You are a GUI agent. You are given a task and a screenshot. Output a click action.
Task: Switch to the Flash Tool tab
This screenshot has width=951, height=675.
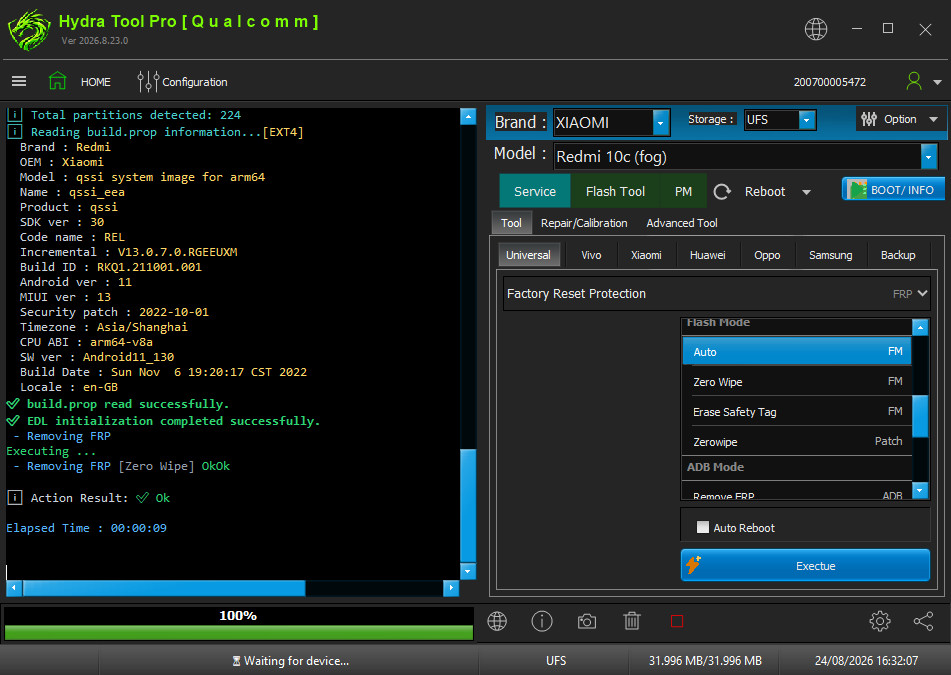coord(615,192)
